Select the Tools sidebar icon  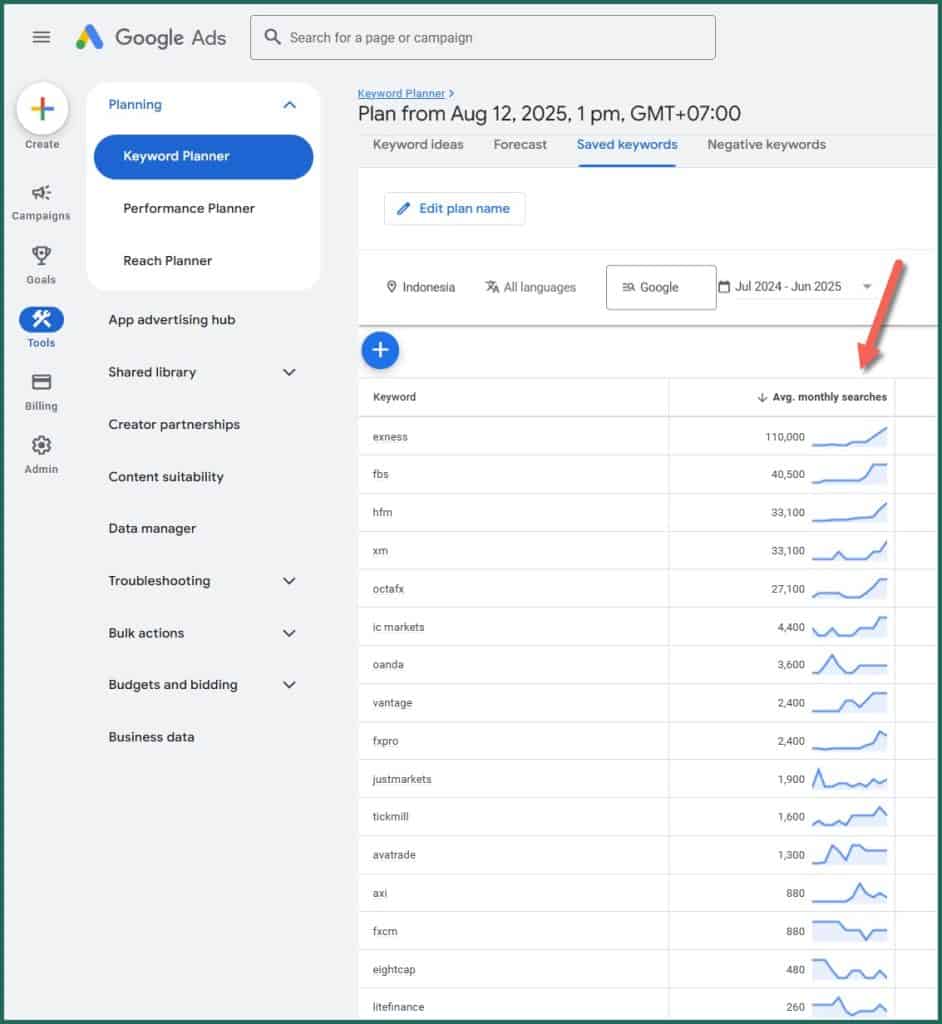coord(41,319)
